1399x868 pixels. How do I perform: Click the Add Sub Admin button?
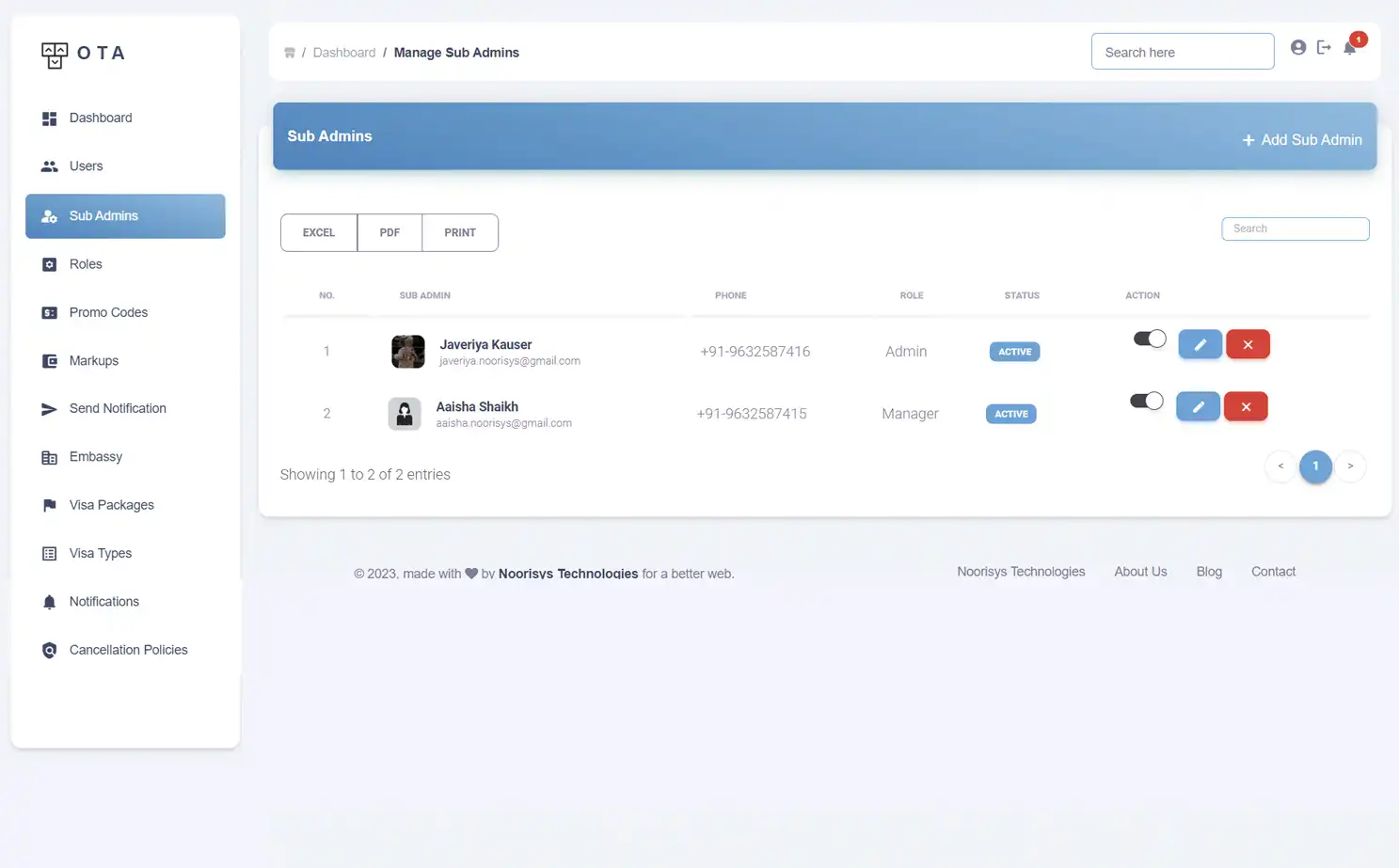coord(1302,140)
